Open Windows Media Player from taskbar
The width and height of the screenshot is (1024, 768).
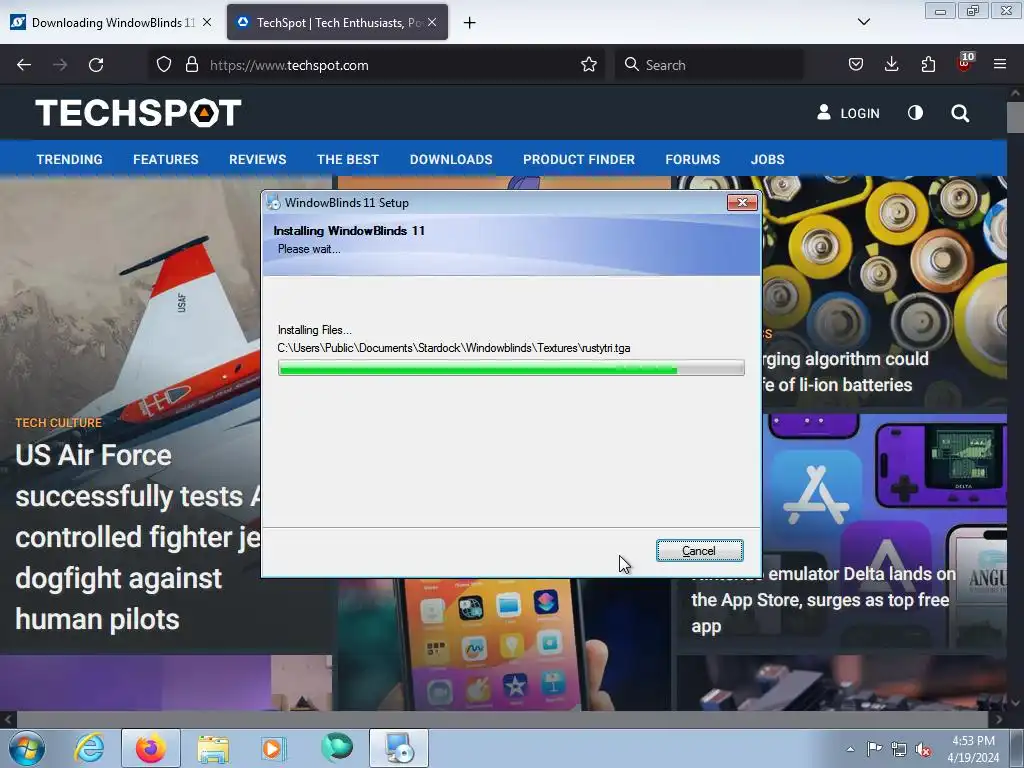[x=274, y=748]
